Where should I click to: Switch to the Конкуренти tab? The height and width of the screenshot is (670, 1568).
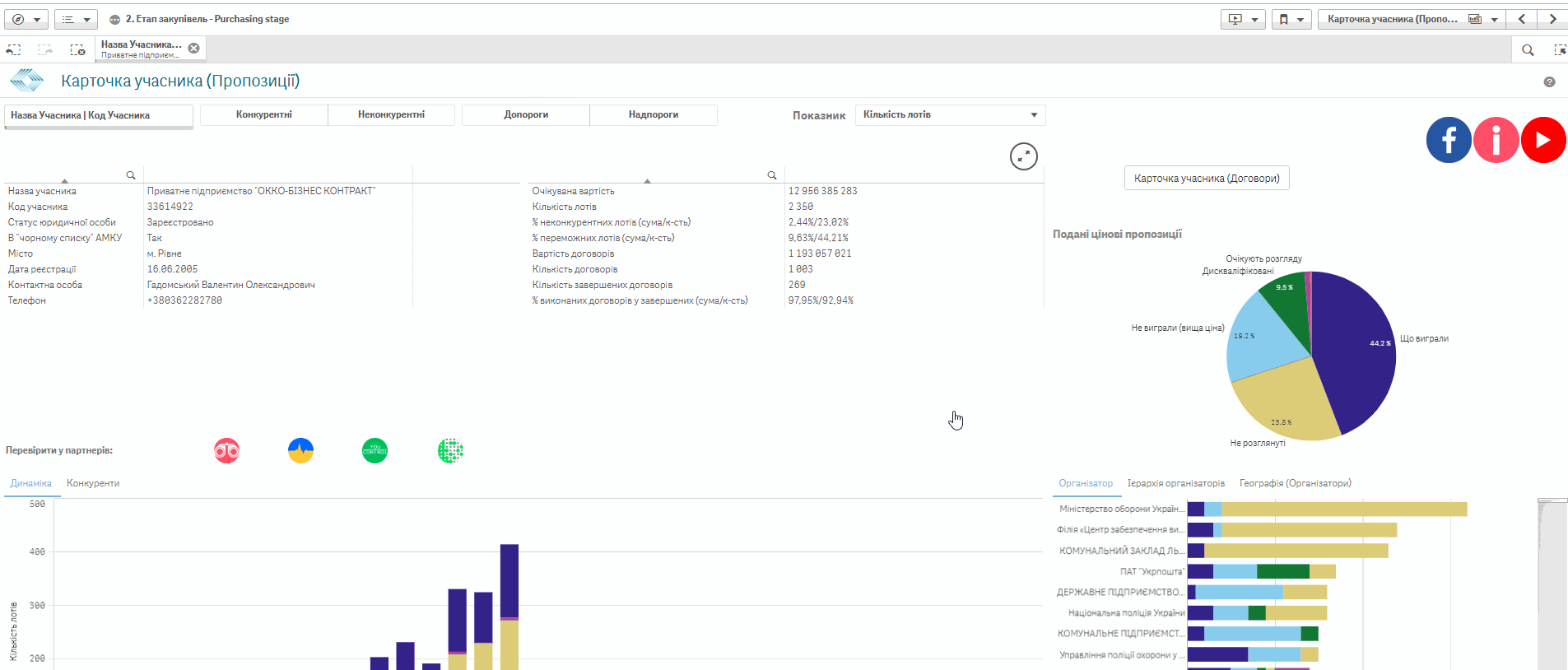93,484
